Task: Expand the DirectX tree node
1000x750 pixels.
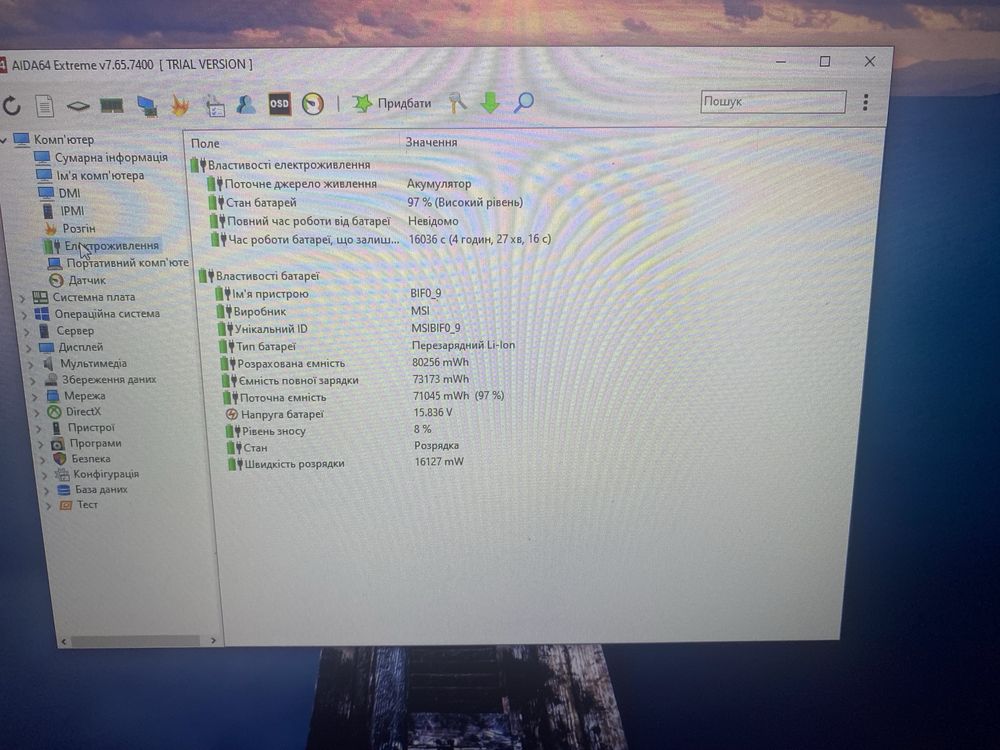Action: pos(37,413)
